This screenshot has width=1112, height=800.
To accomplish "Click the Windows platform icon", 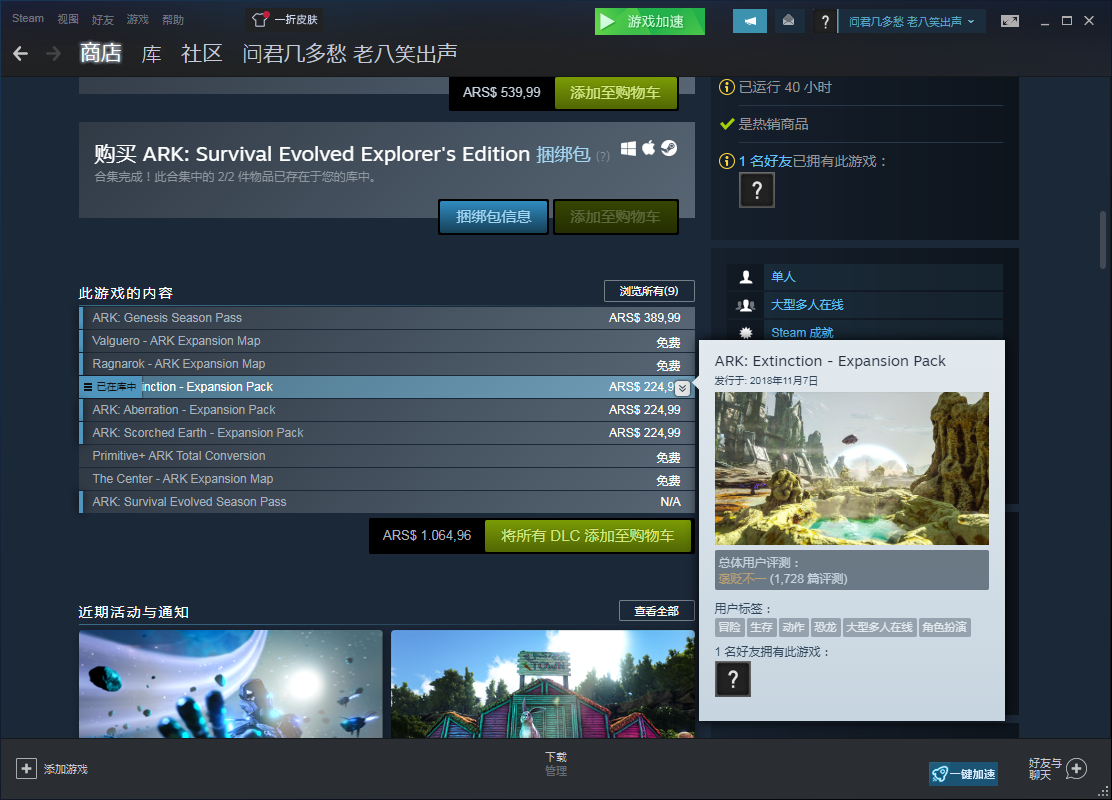I will pyautogui.click(x=628, y=148).
